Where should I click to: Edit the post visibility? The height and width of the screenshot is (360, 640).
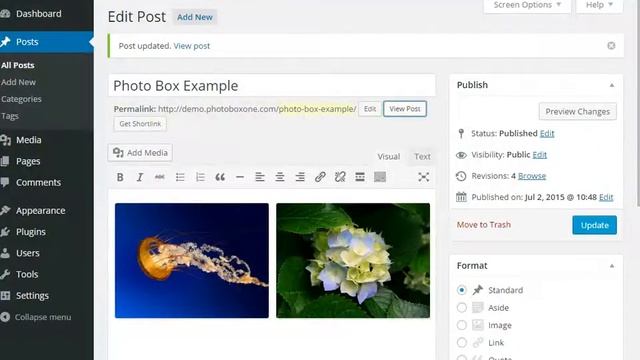[x=540, y=155]
